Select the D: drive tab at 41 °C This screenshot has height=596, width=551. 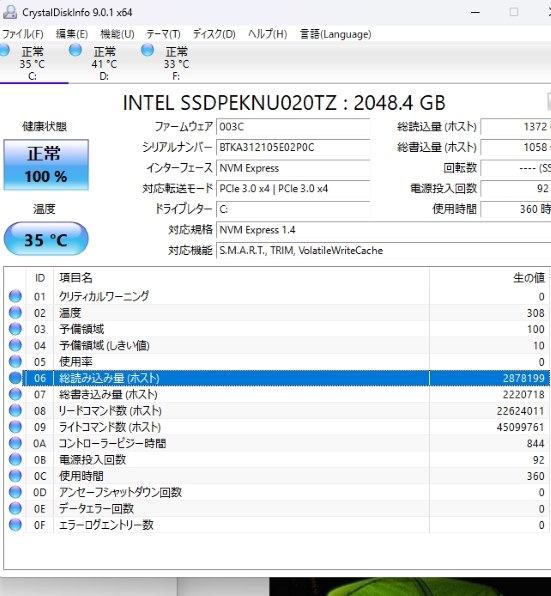pyautogui.click(x=104, y=63)
